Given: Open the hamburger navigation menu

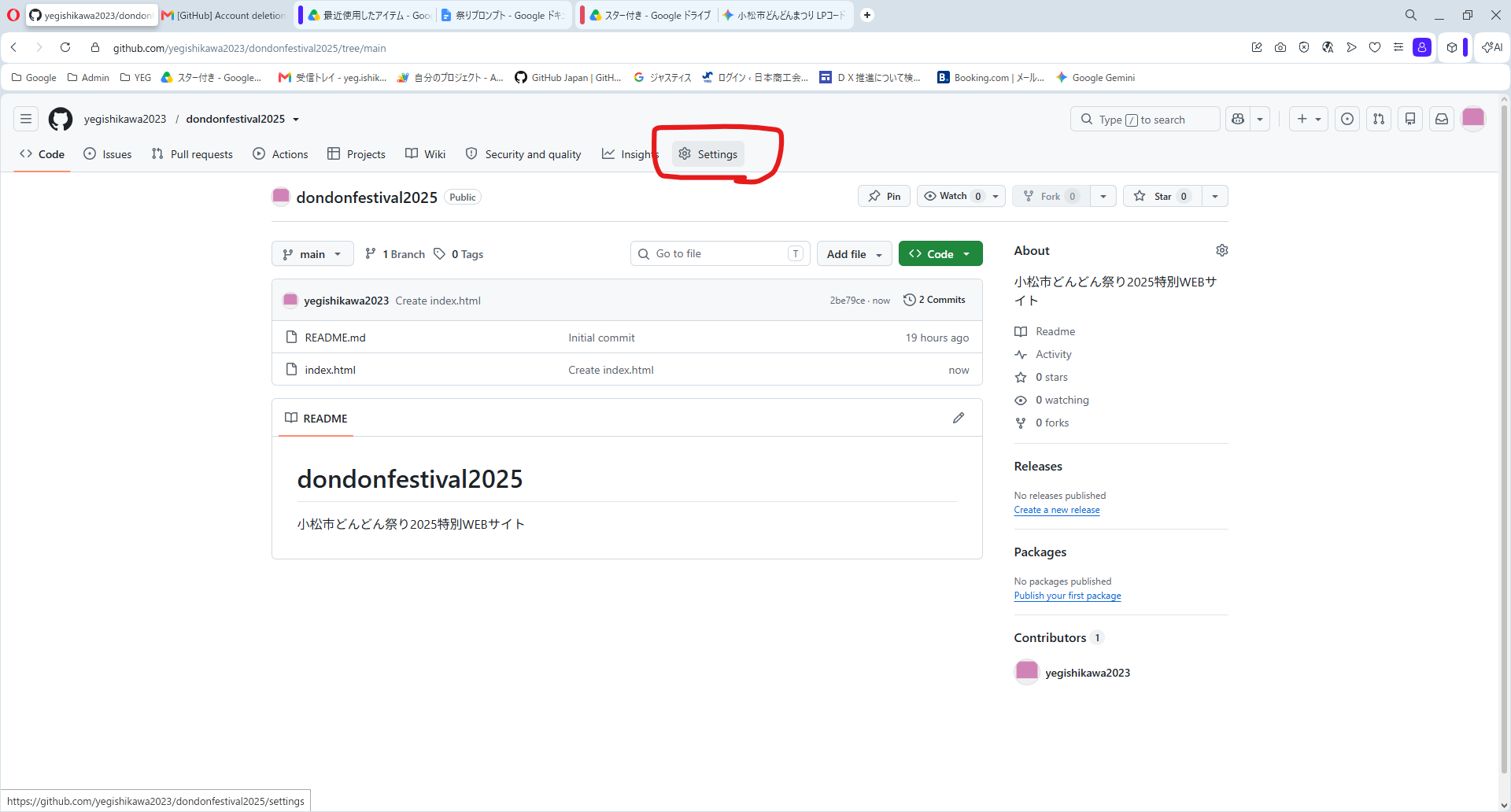Looking at the screenshot, I should [x=26, y=119].
